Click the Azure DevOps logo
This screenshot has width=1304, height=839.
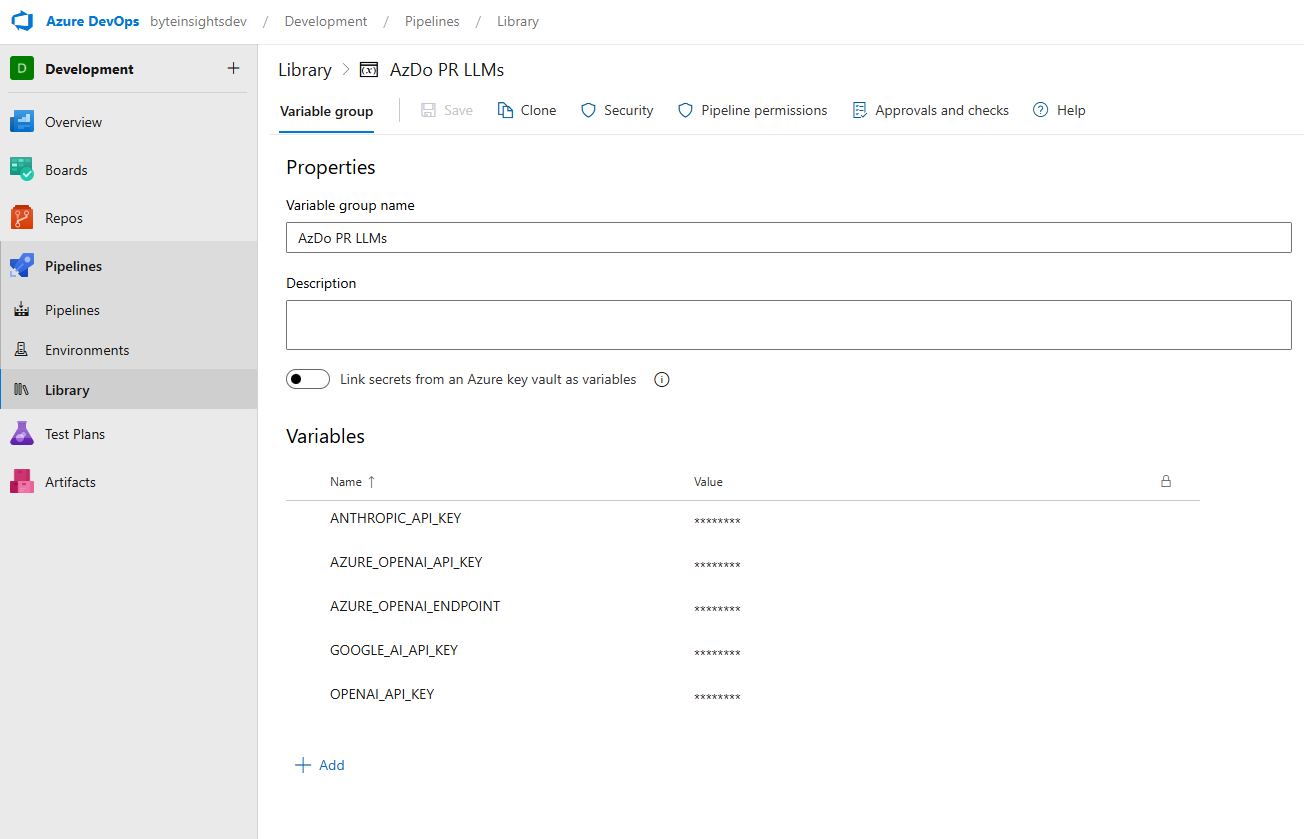pyautogui.click(x=22, y=20)
